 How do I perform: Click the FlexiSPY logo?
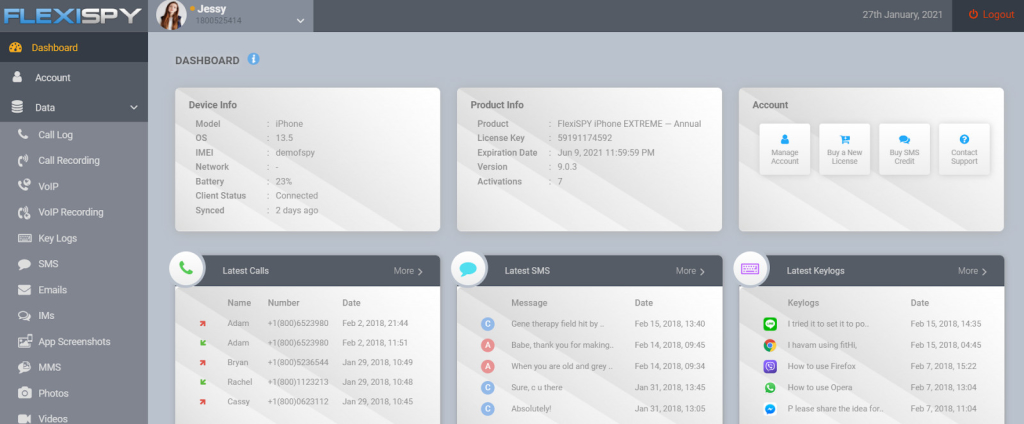pos(72,15)
